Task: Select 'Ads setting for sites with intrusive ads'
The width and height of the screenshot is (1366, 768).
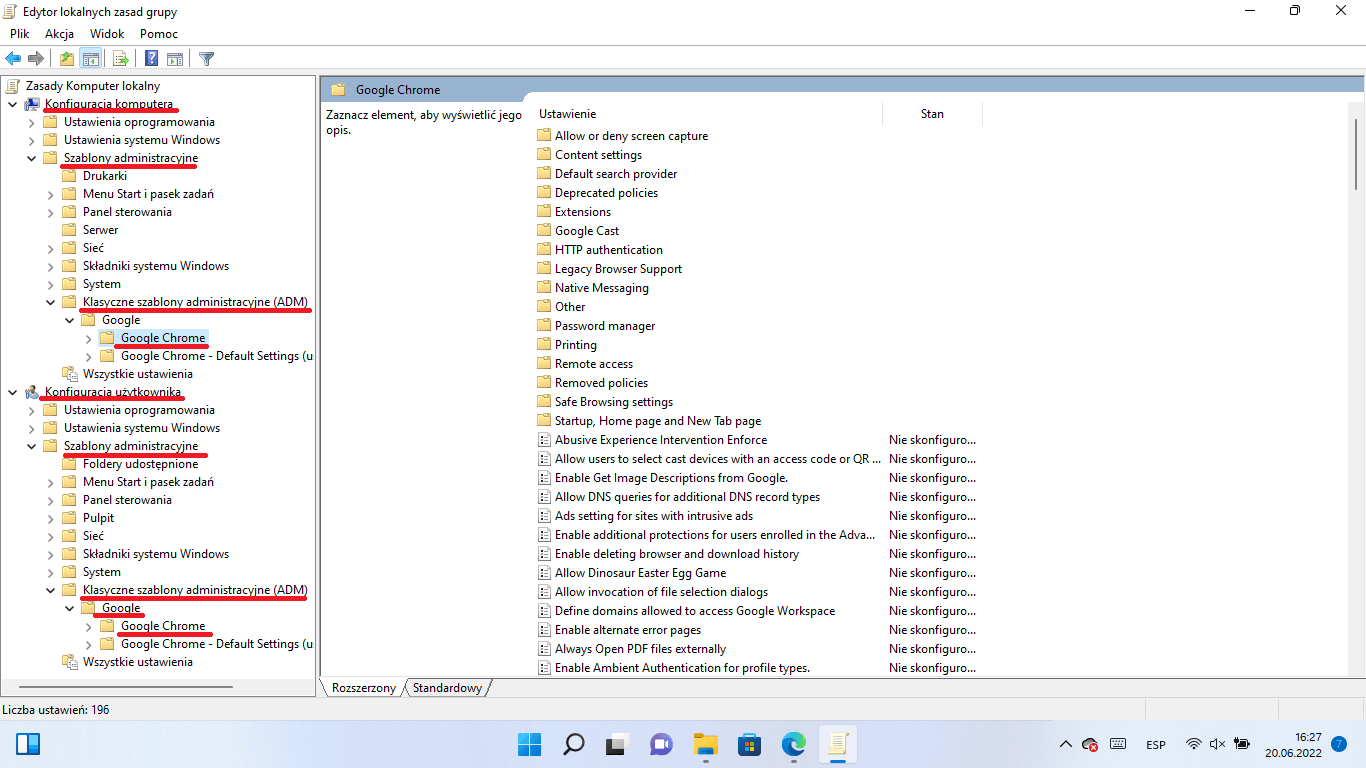Action: tap(654, 516)
